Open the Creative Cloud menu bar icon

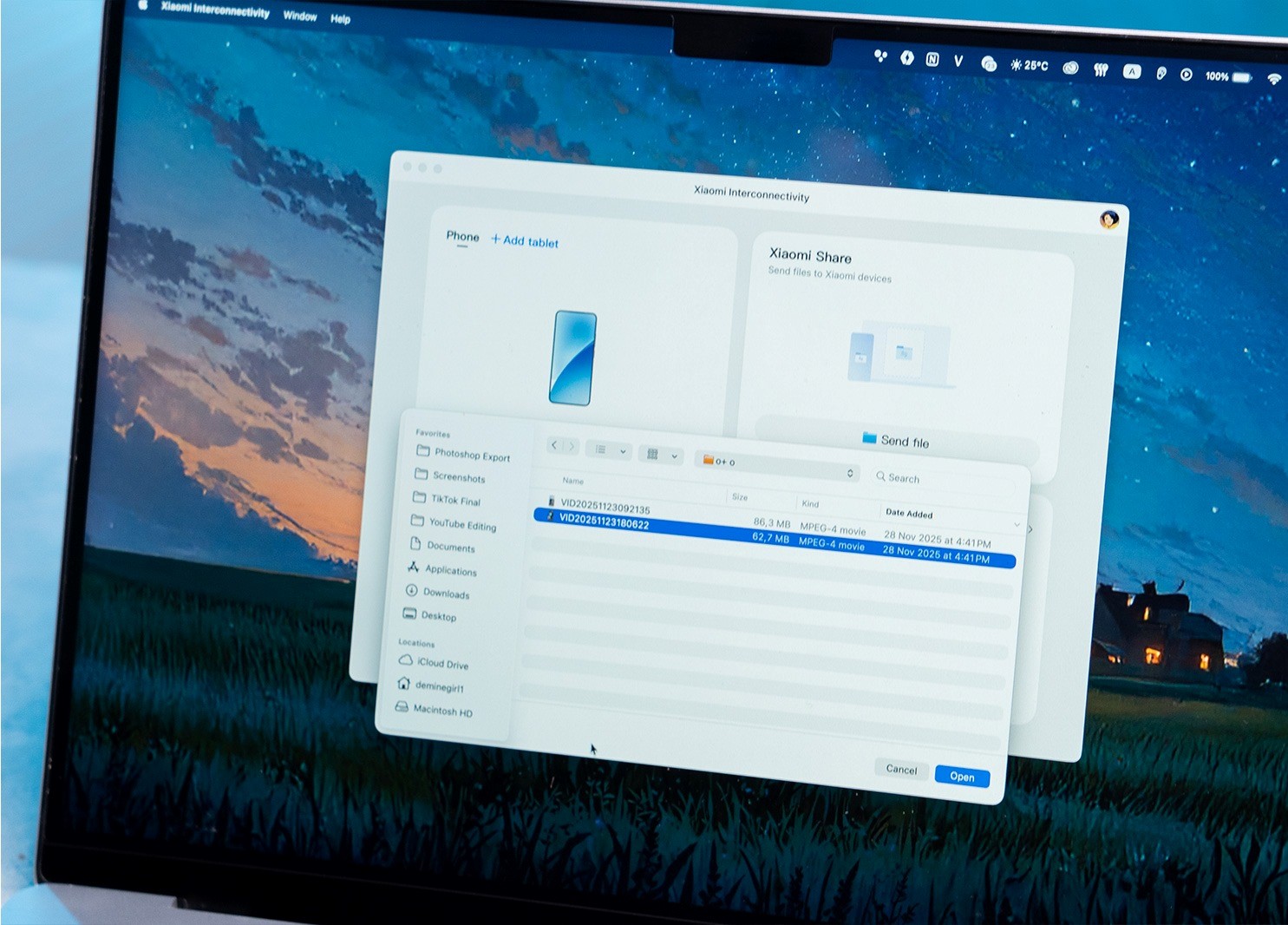pos(1070,68)
